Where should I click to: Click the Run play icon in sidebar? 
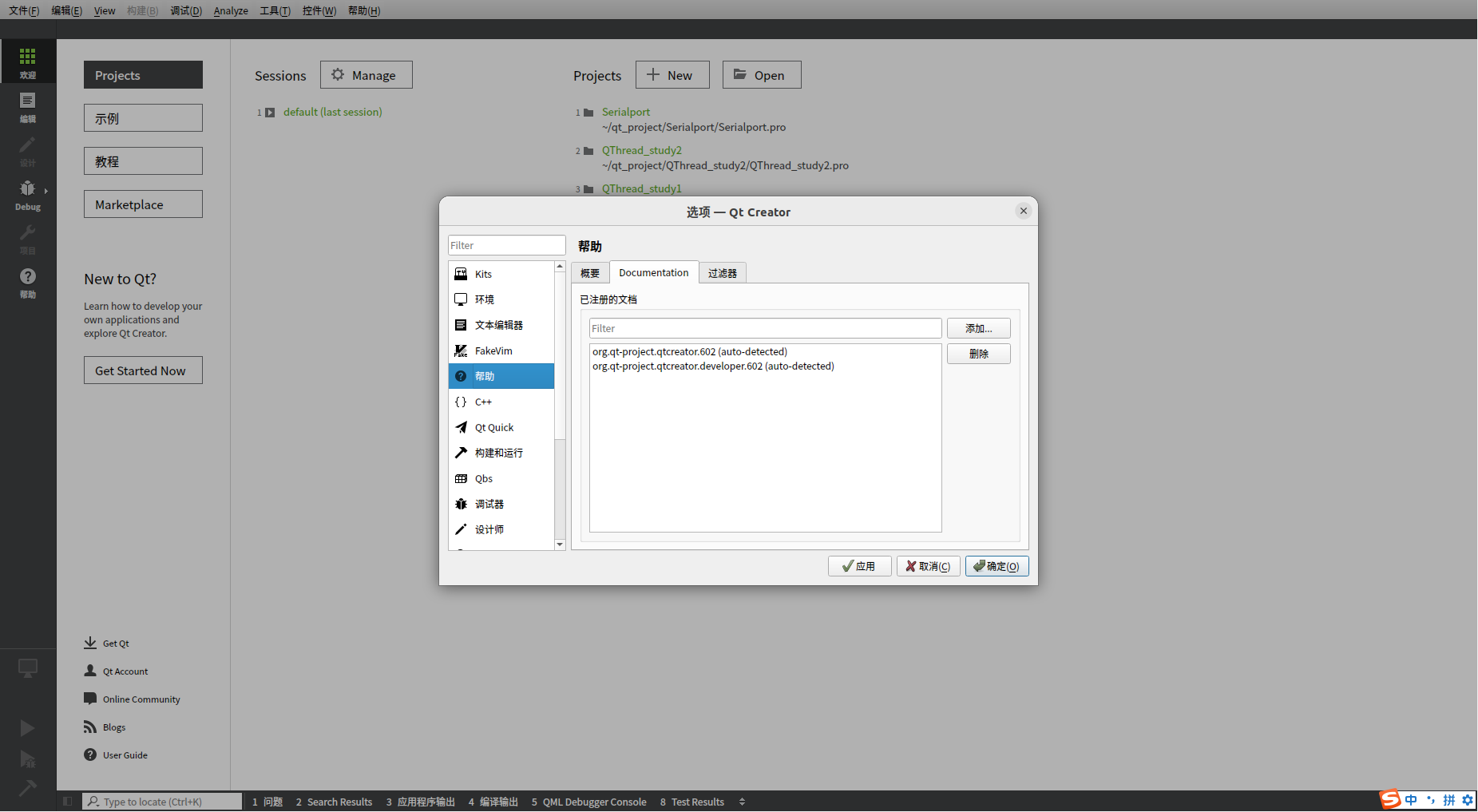coord(27,728)
